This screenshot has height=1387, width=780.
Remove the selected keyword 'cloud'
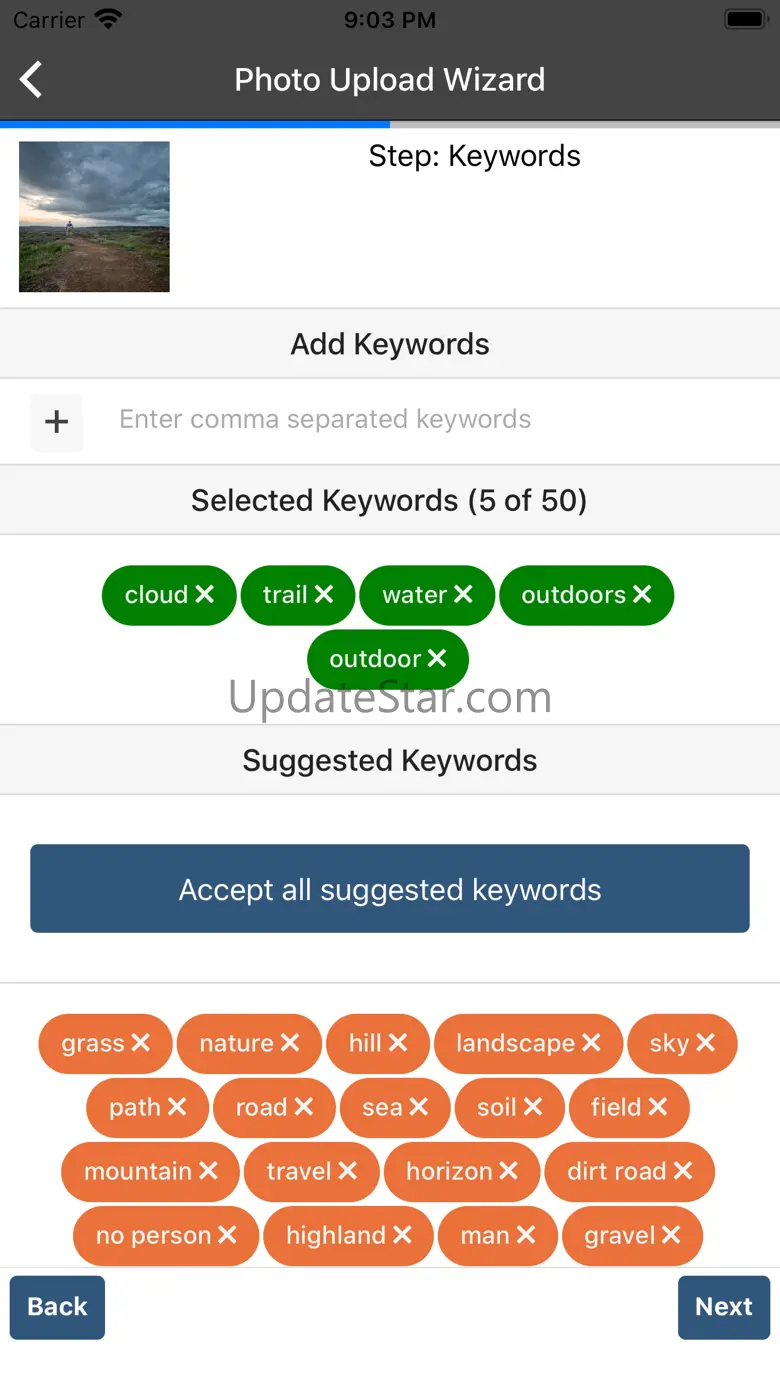[x=205, y=595]
